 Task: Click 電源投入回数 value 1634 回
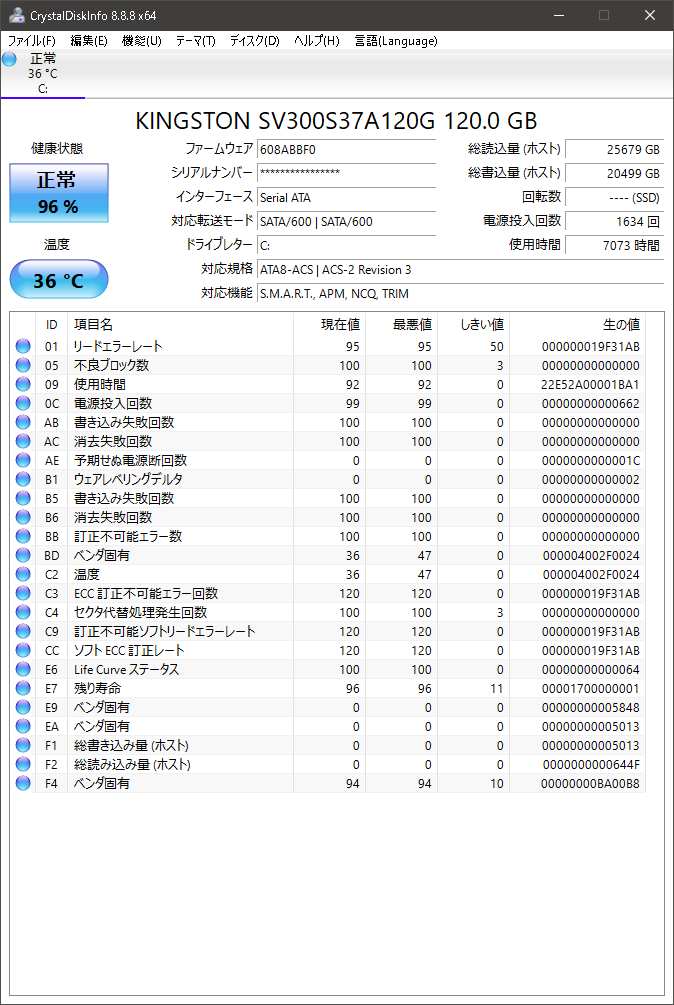pyautogui.click(x=615, y=222)
